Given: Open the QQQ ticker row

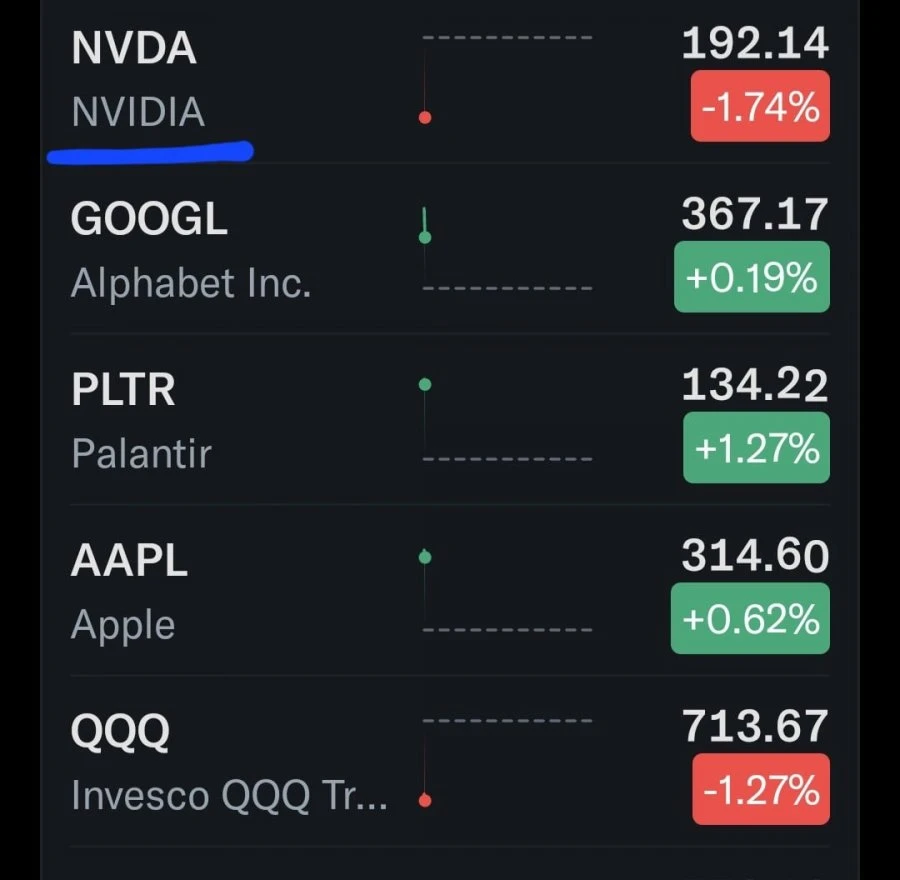Looking at the screenshot, I should [x=450, y=761].
